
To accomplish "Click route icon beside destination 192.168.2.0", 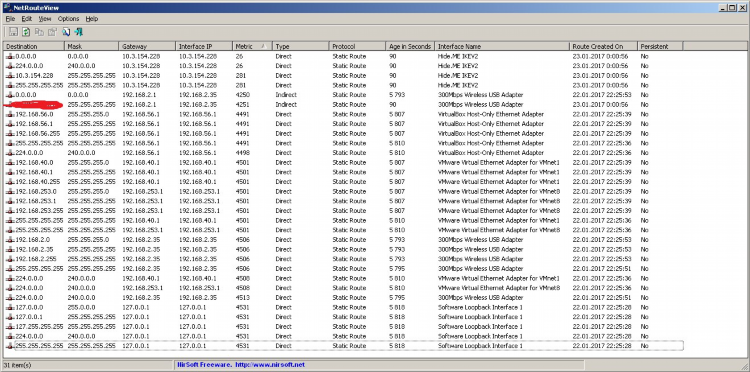I will coord(10,240).
